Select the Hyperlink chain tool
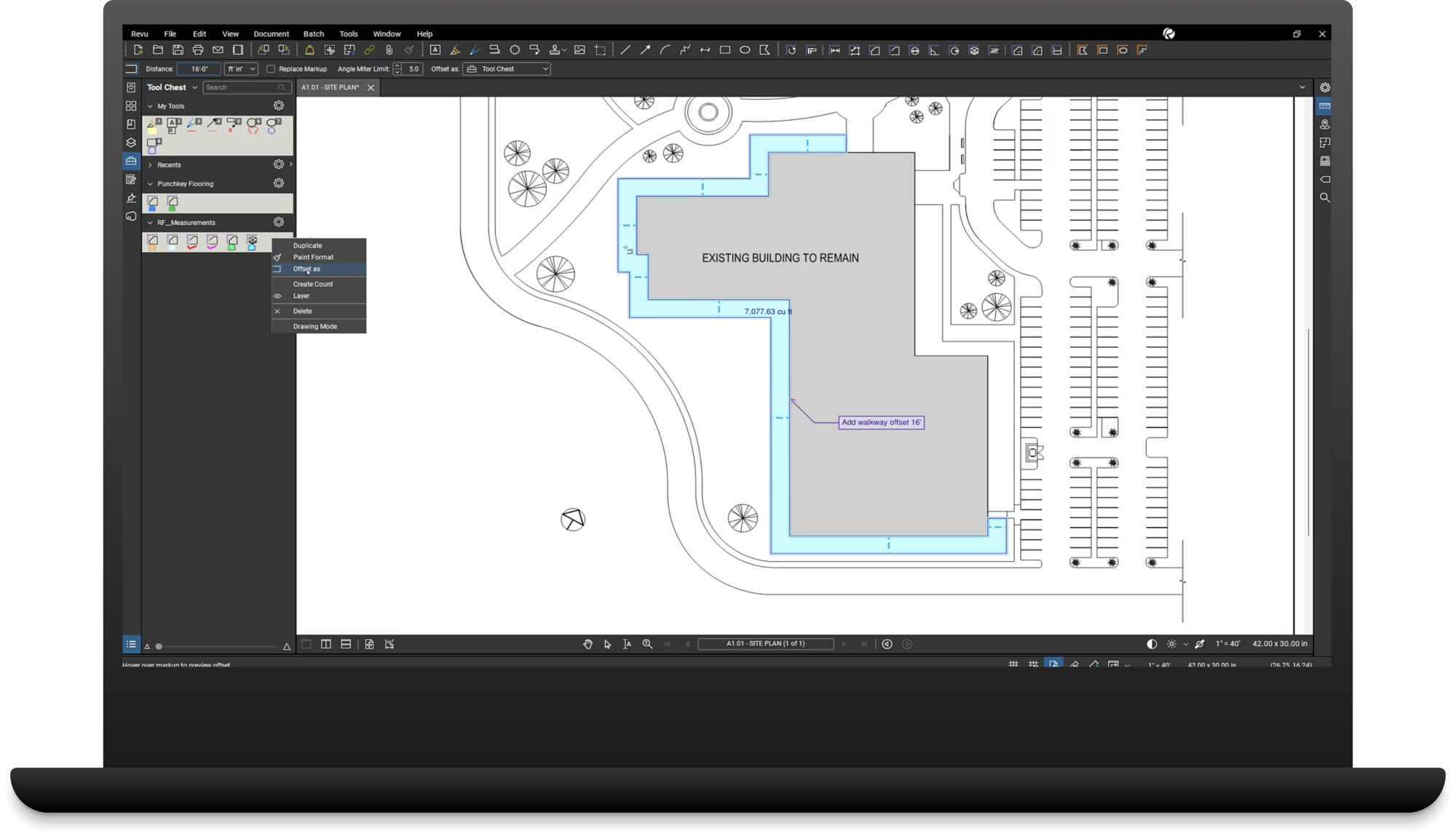 click(370, 50)
